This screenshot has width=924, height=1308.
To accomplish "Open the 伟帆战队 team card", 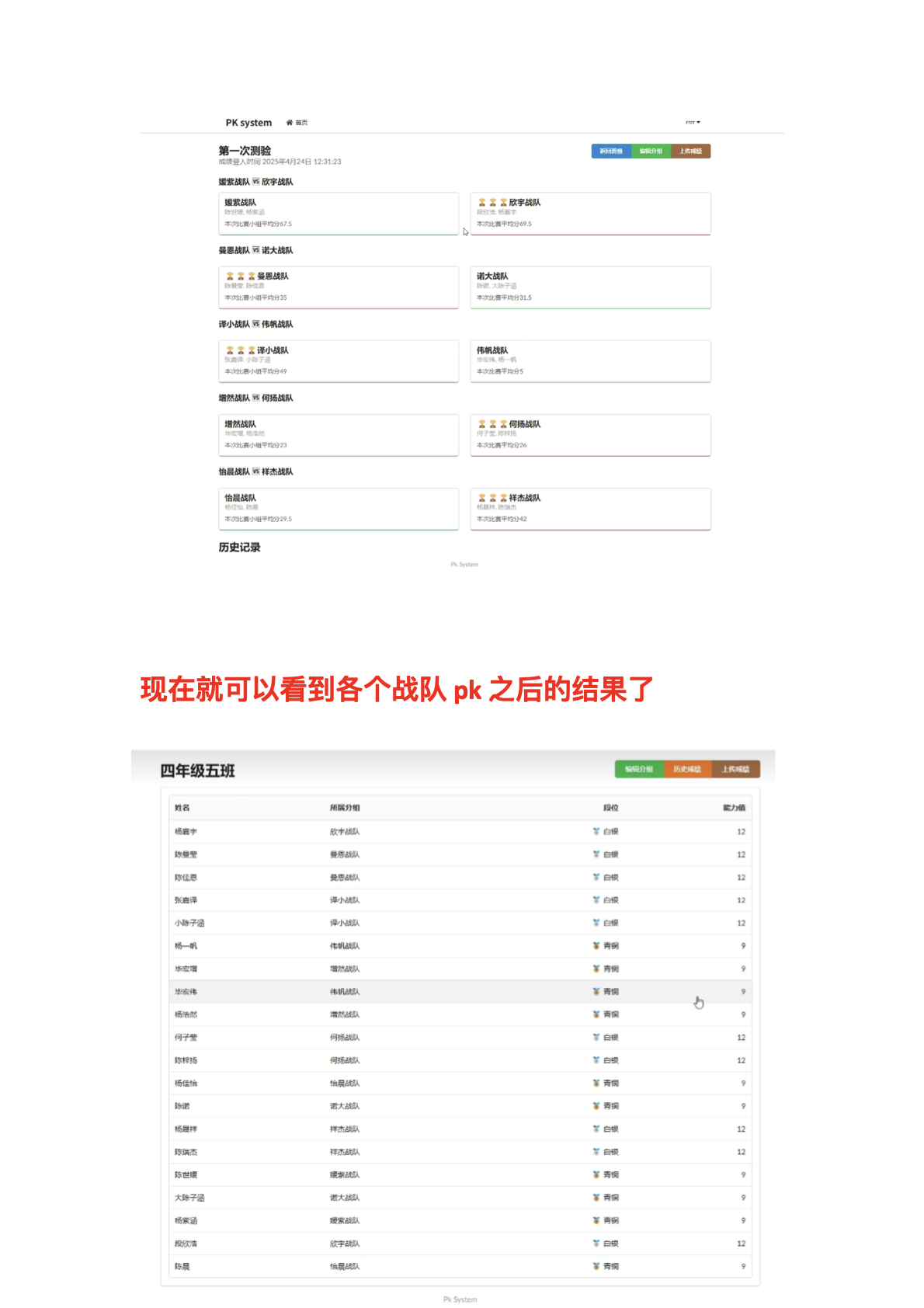I will [590, 361].
